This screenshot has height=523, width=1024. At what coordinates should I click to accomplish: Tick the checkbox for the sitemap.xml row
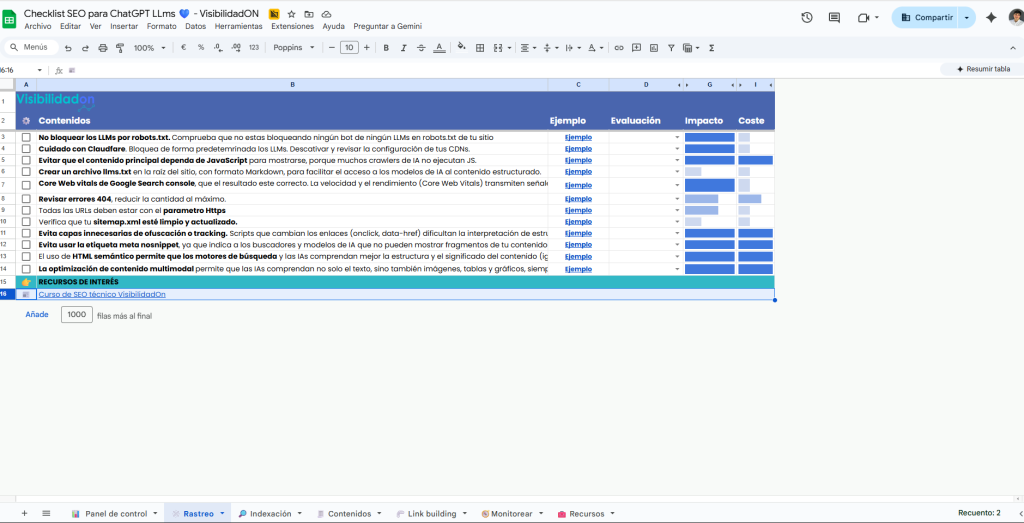[x=27, y=221]
